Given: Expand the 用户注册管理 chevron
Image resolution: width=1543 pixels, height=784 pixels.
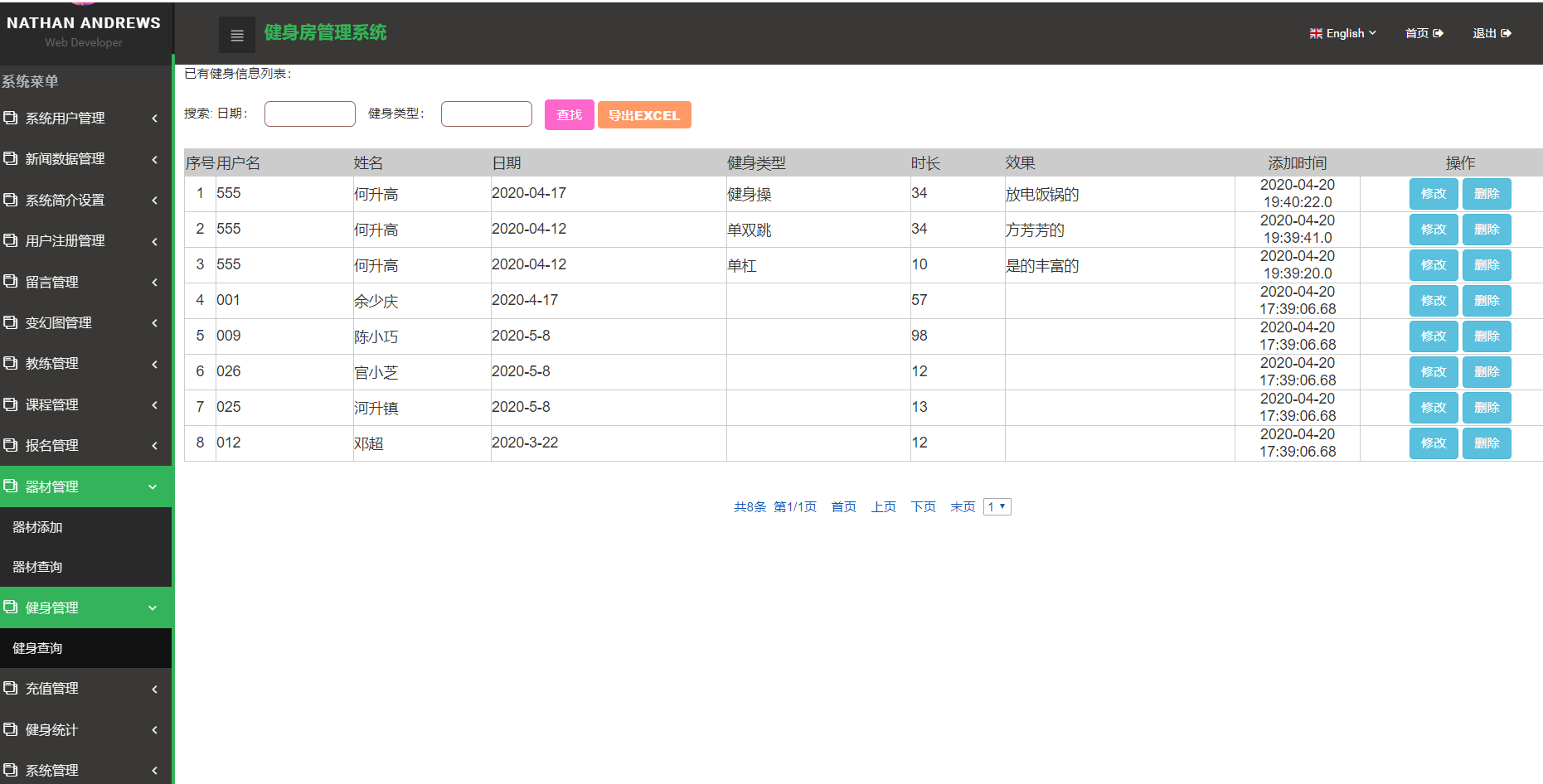Looking at the screenshot, I should (154, 241).
